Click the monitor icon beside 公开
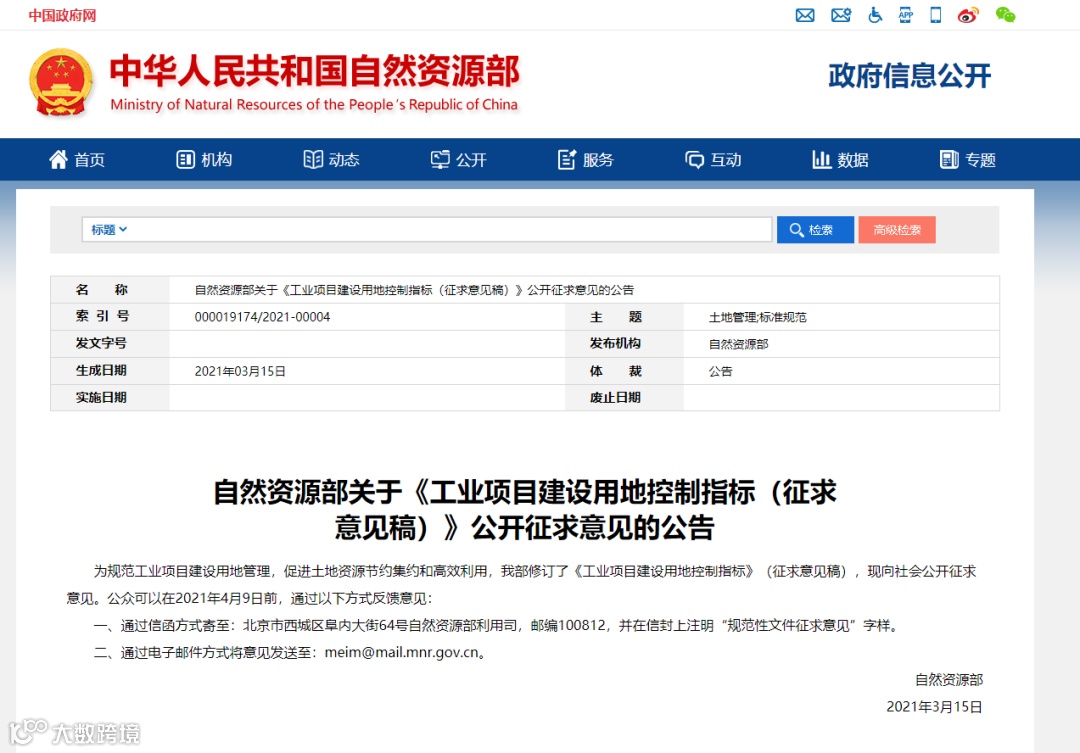The height and width of the screenshot is (753, 1080). tap(440, 160)
